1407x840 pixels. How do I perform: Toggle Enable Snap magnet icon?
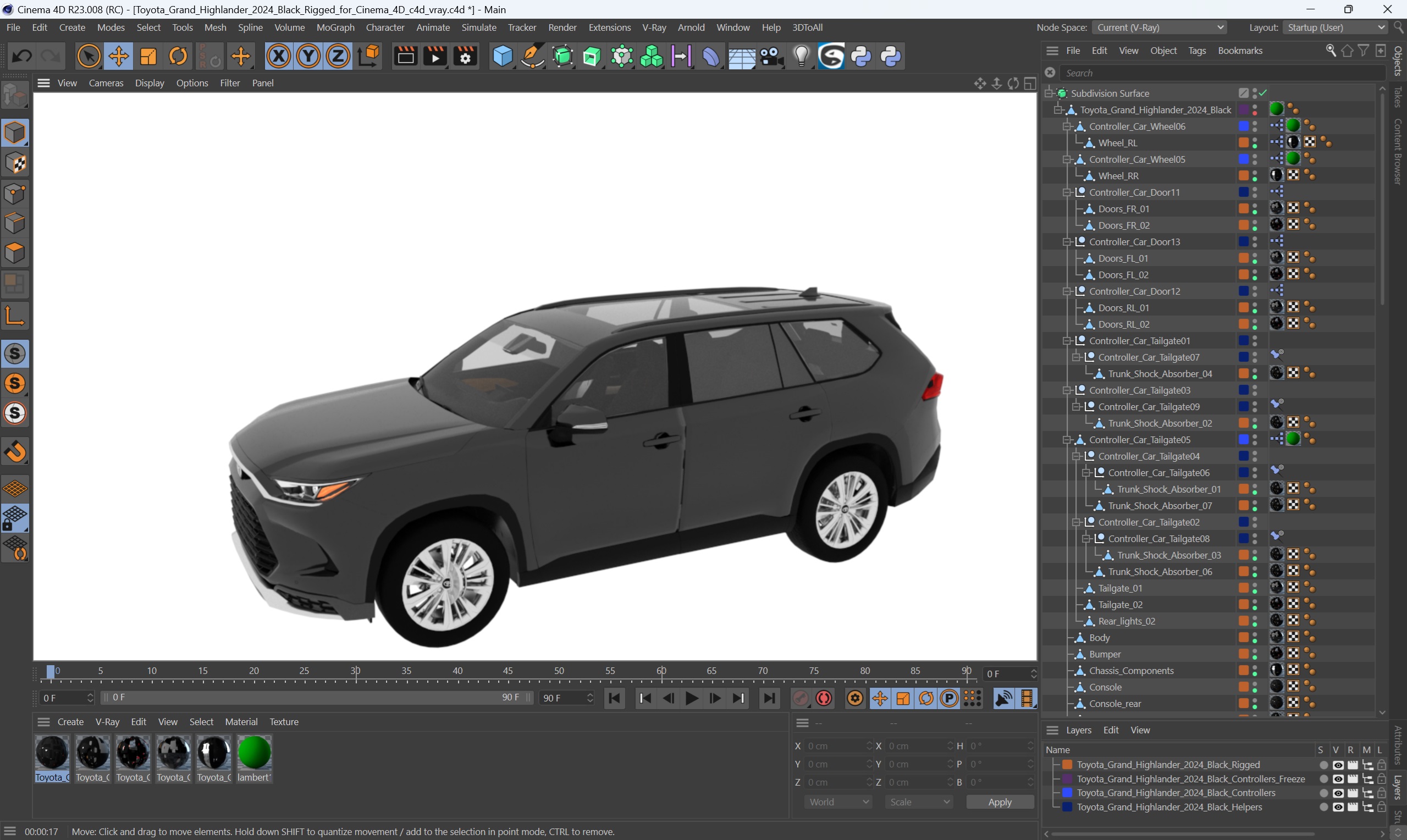[15, 451]
